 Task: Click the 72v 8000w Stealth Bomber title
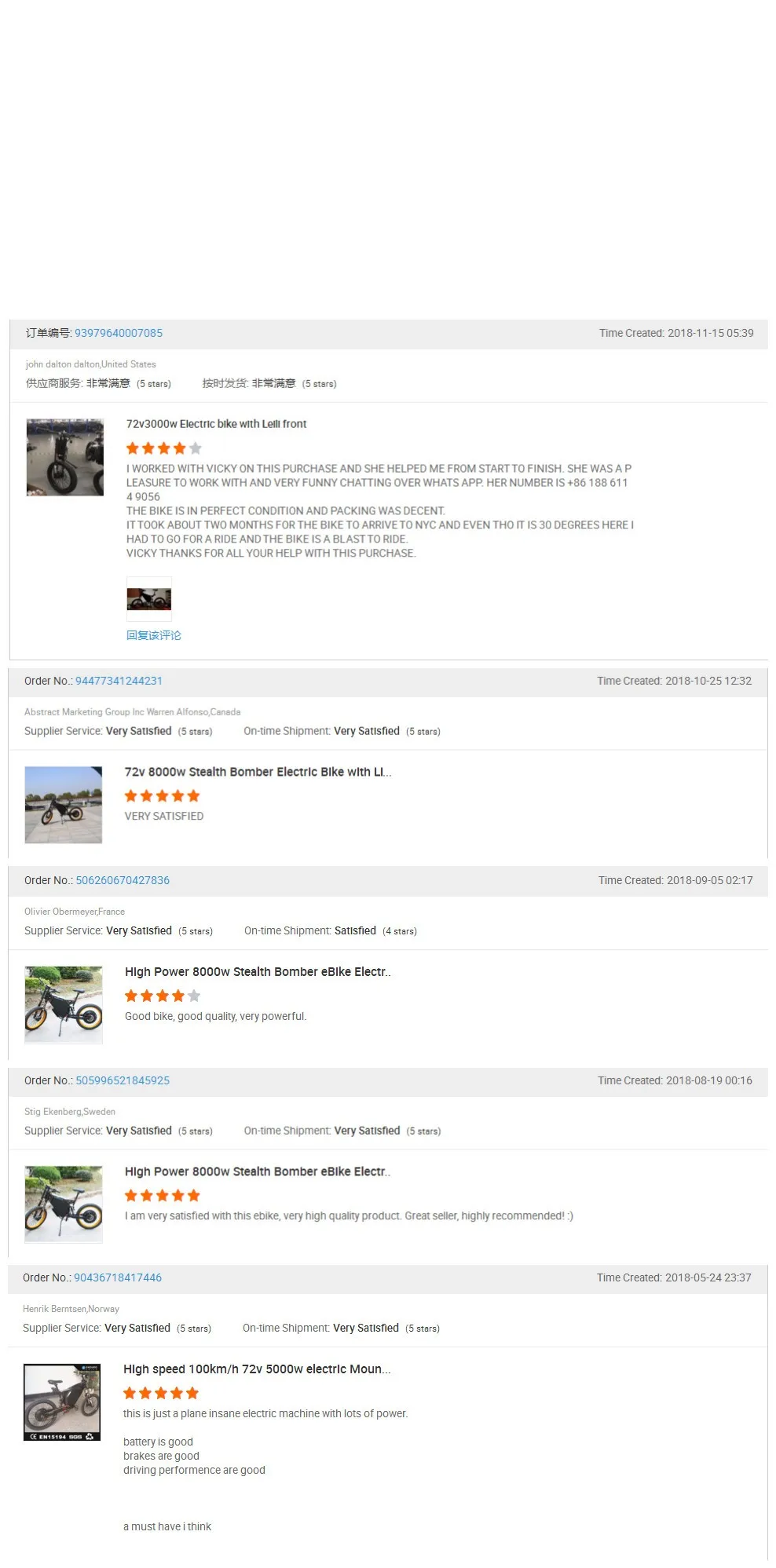[x=258, y=772]
